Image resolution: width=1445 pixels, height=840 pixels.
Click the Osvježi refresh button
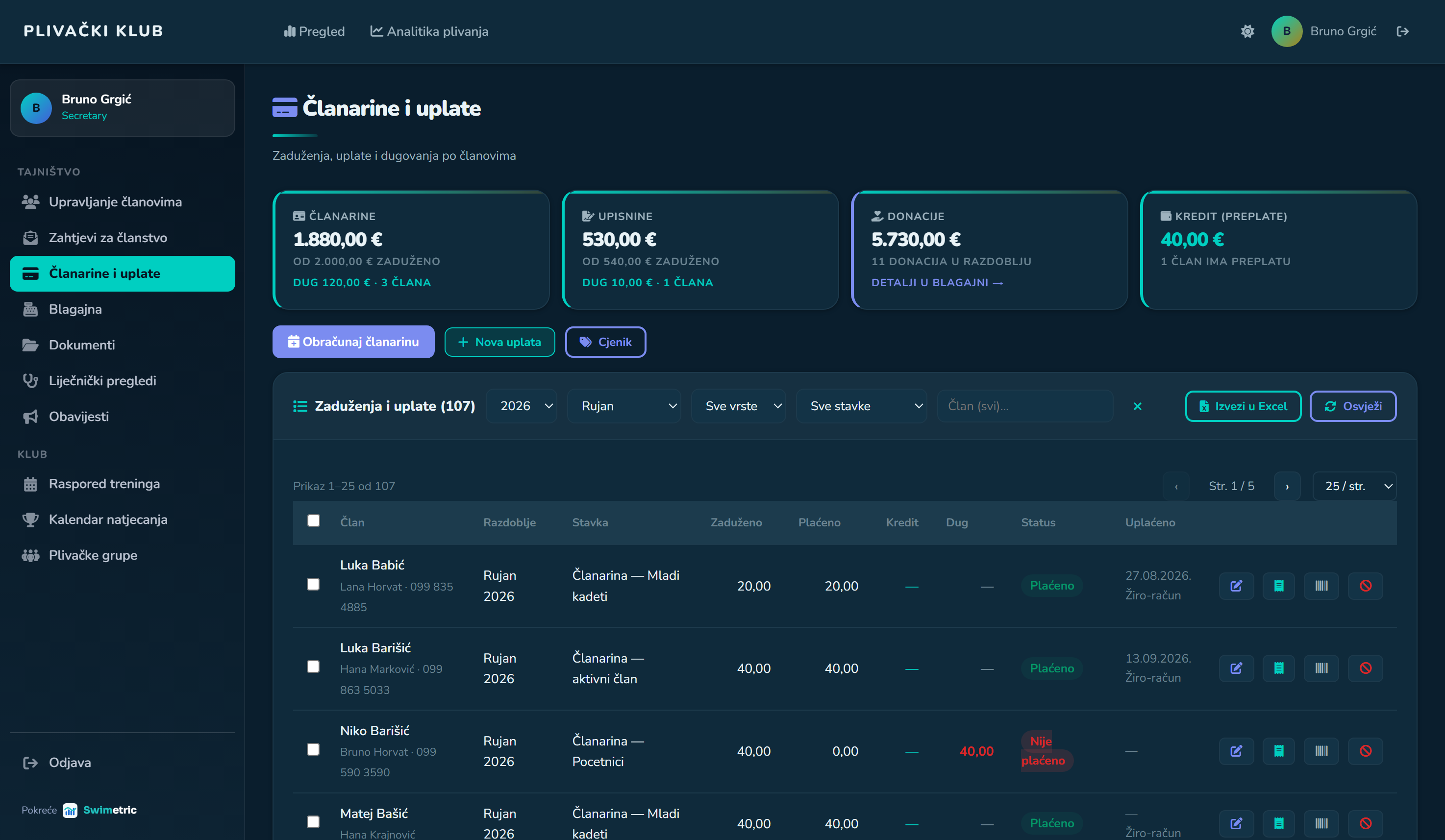pyautogui.click(x=1353, y=406)
